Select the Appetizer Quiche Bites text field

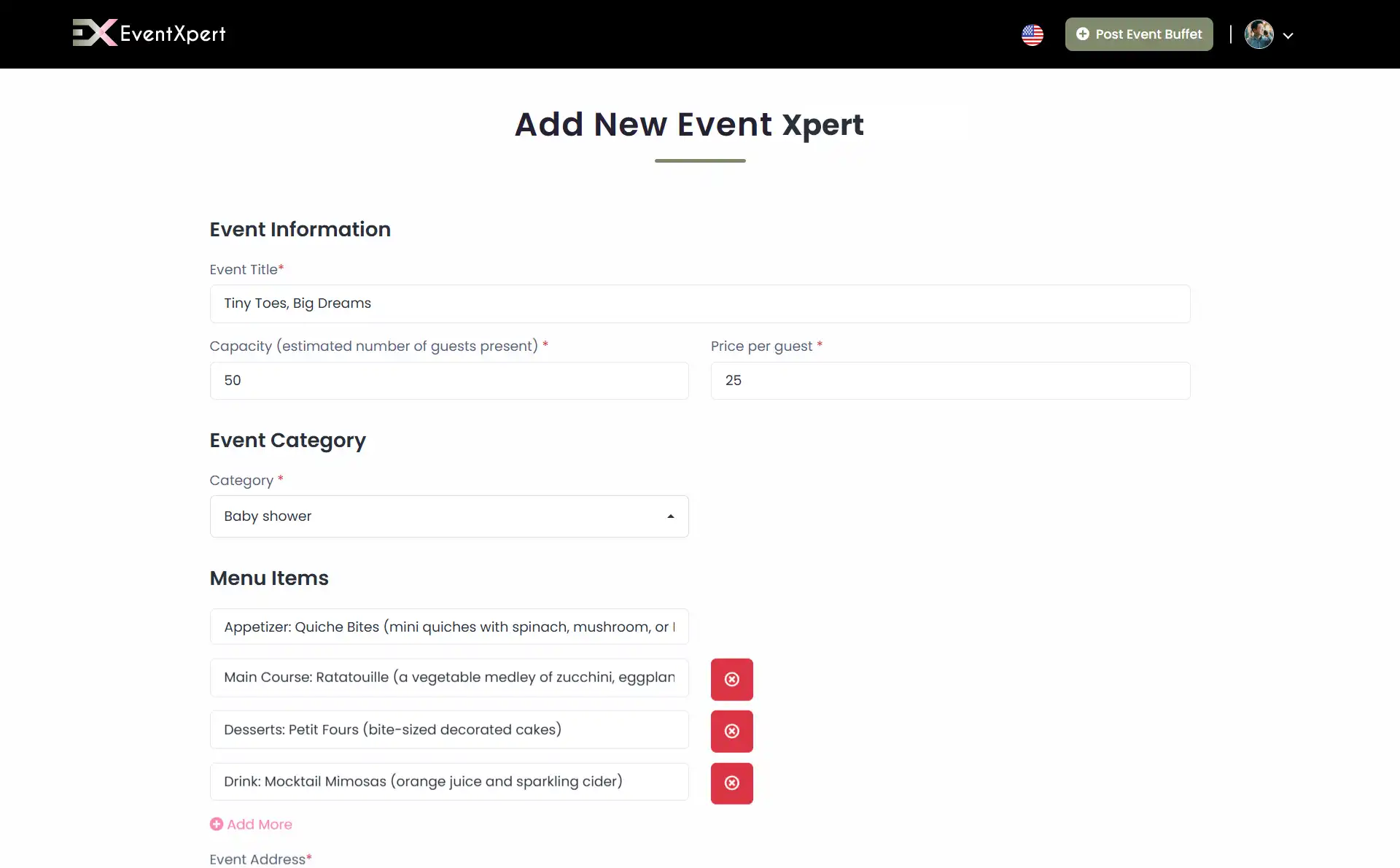coord(448,626)
